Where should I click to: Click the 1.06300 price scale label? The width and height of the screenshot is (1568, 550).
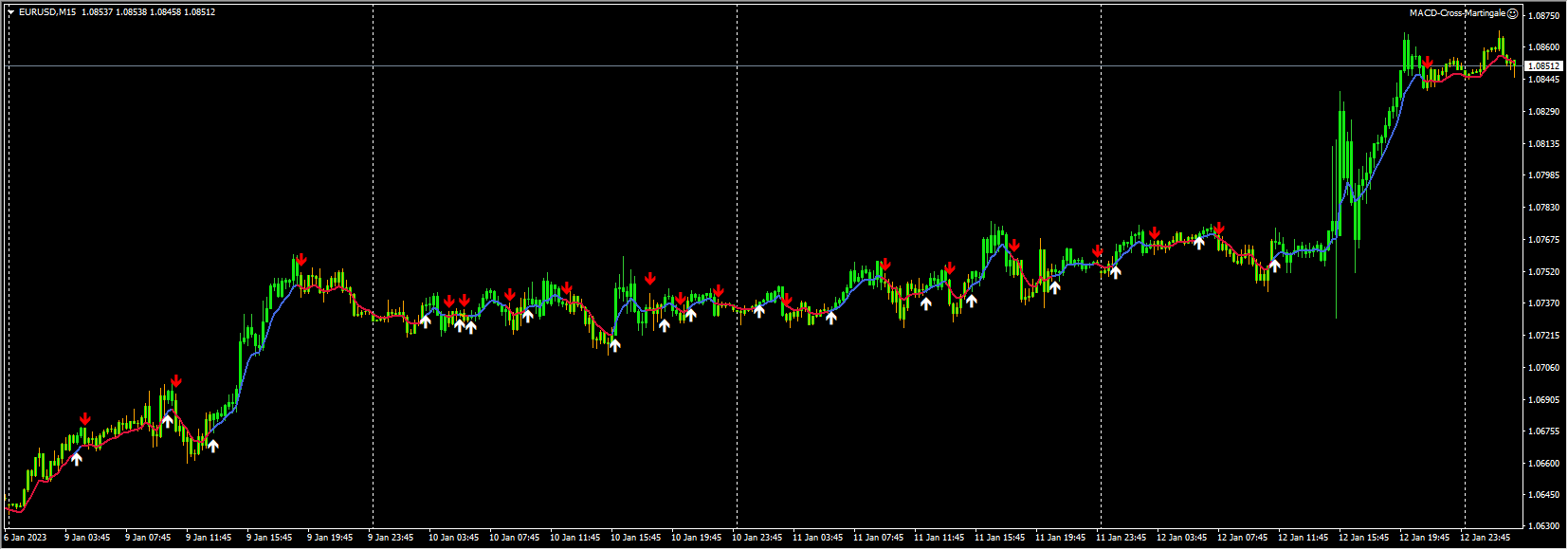coord(1544,526)
